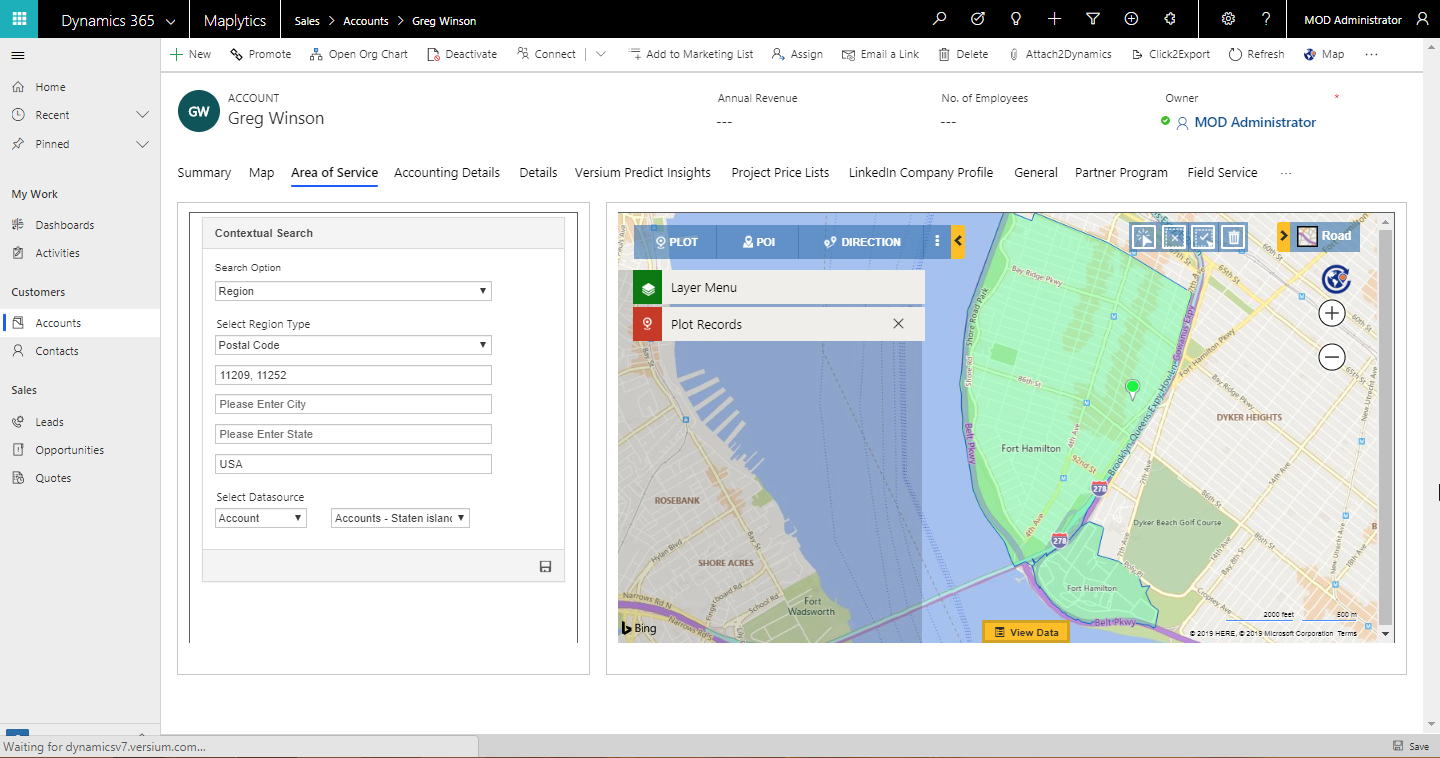The image size is (1440, 758).
Task: Expand the Dynamics 365 app chevron
Action: pyautogui.click(x=170, y=21)
